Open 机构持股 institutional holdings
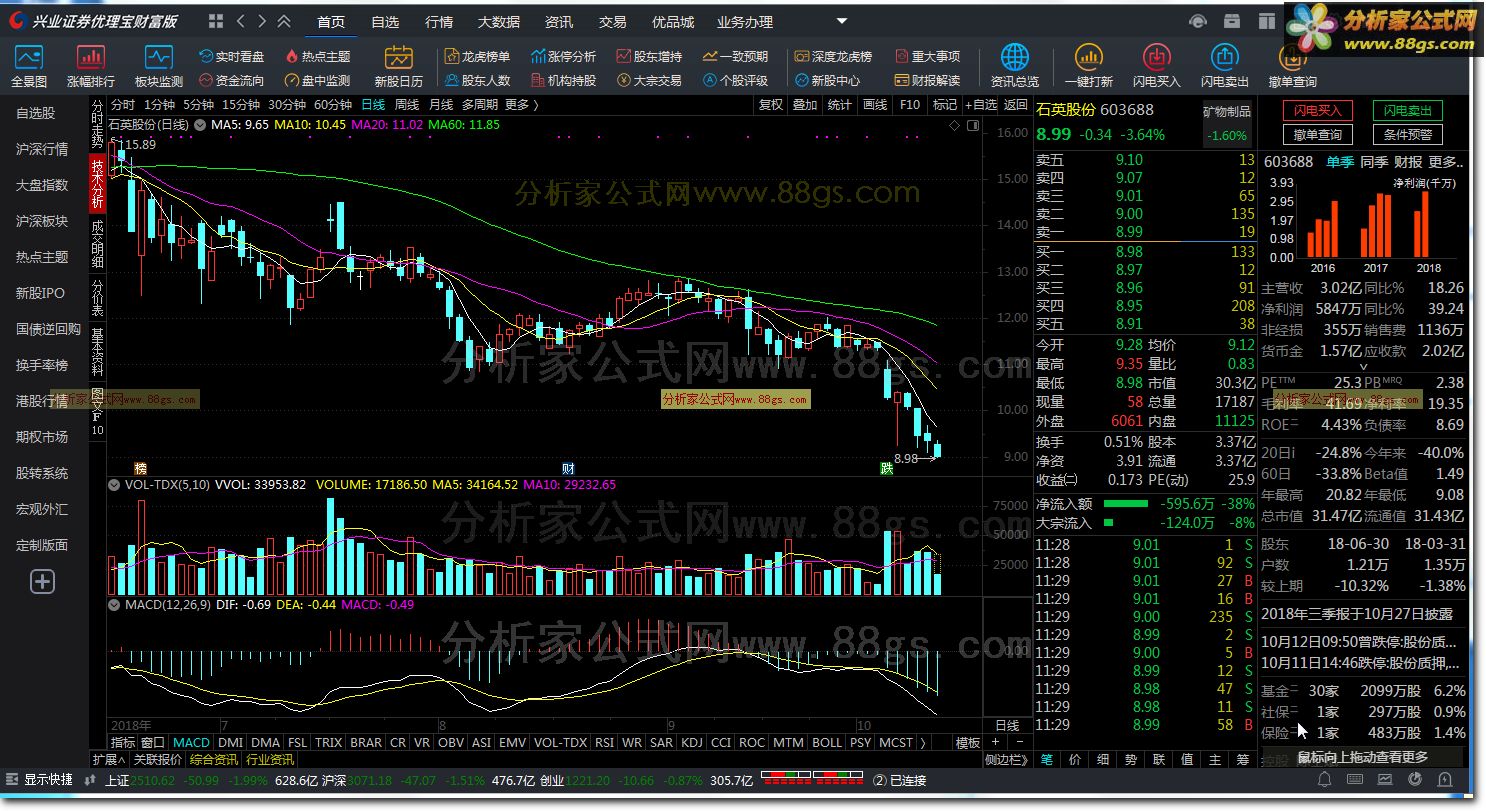Screen dimensions: 1486x811 (563, 81)
